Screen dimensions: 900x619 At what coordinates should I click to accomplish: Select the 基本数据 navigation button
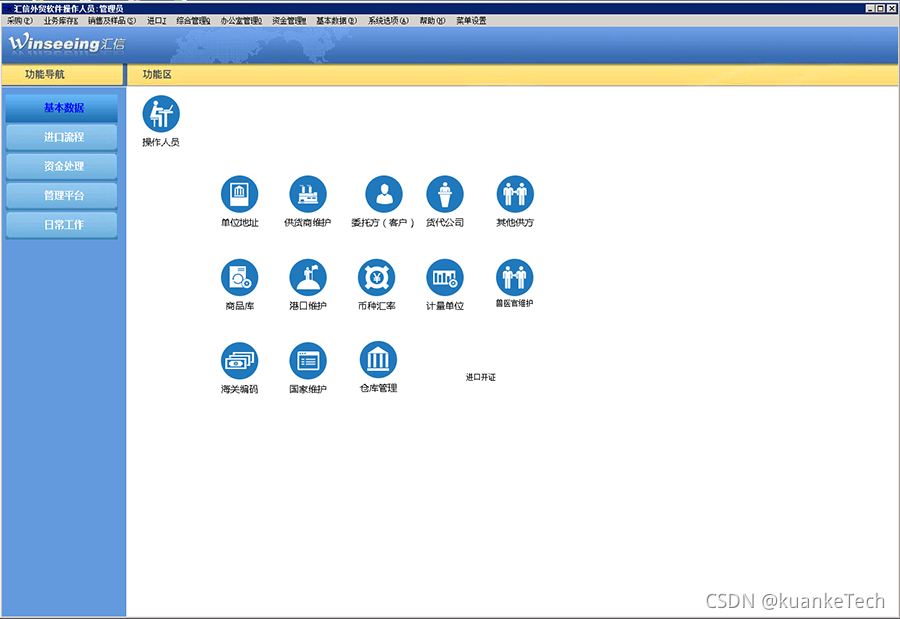pos(61,108)
